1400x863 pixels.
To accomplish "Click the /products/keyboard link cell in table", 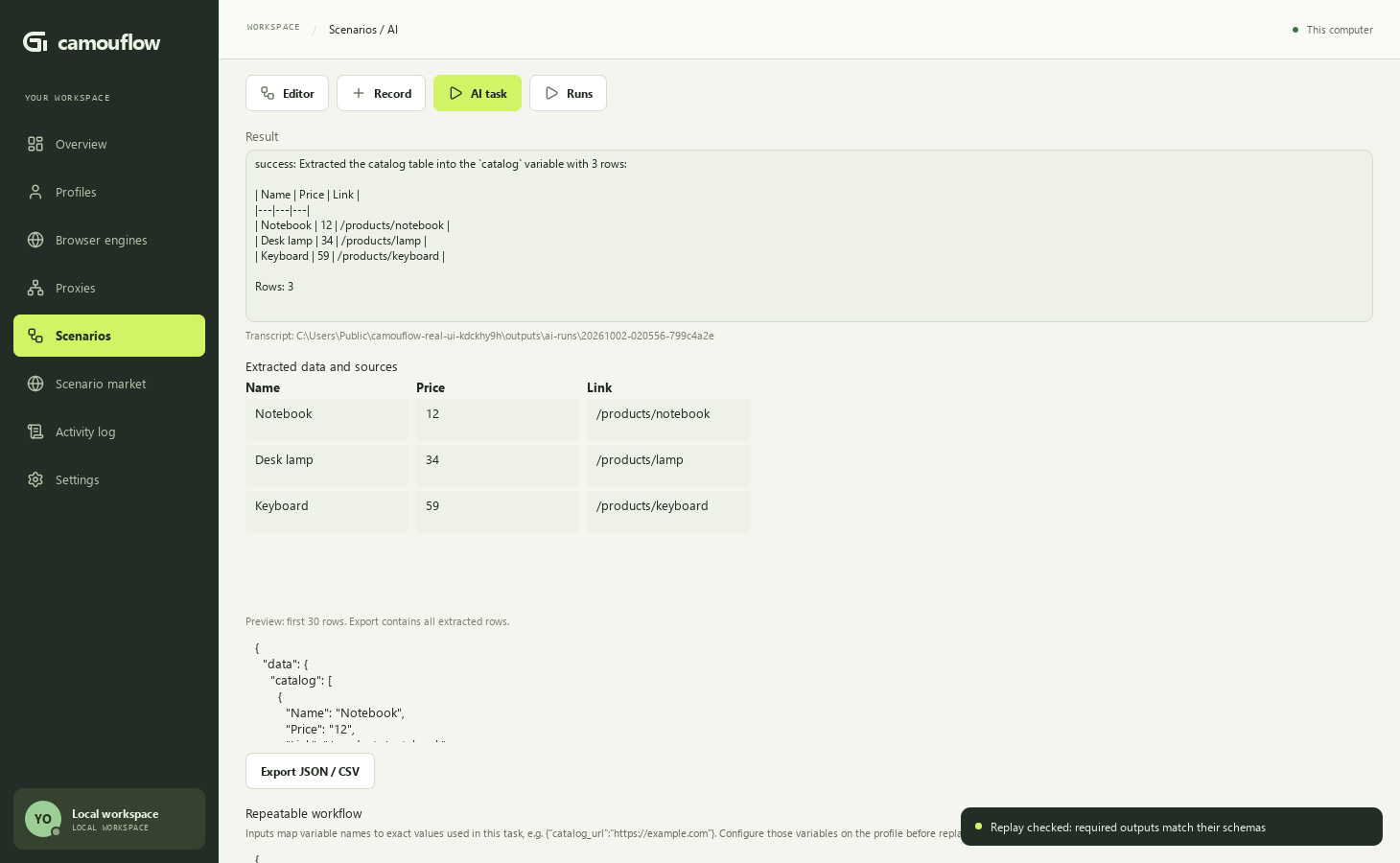I will point(668,512).
